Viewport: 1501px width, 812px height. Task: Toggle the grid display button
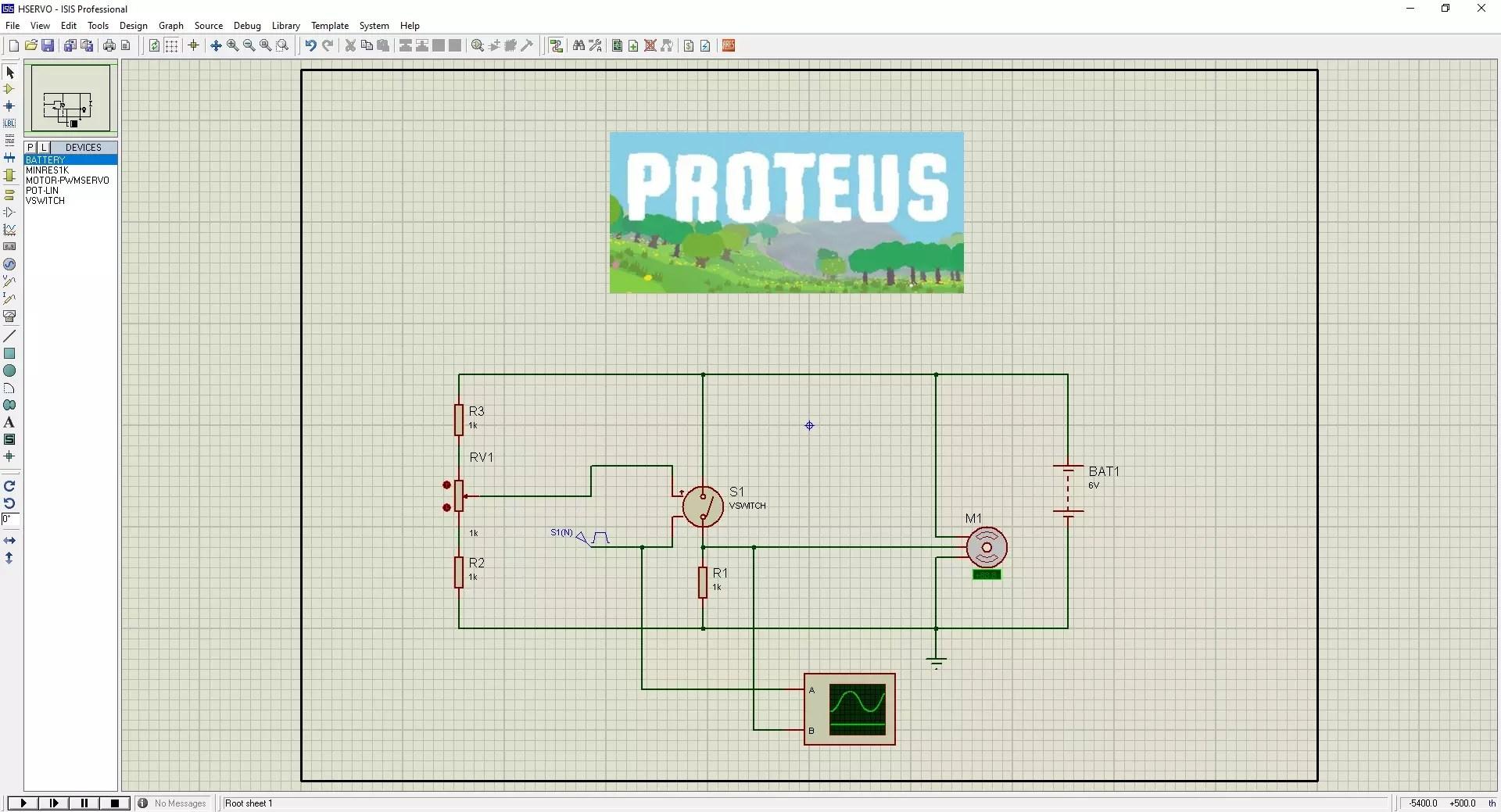[x=171, y=46]
